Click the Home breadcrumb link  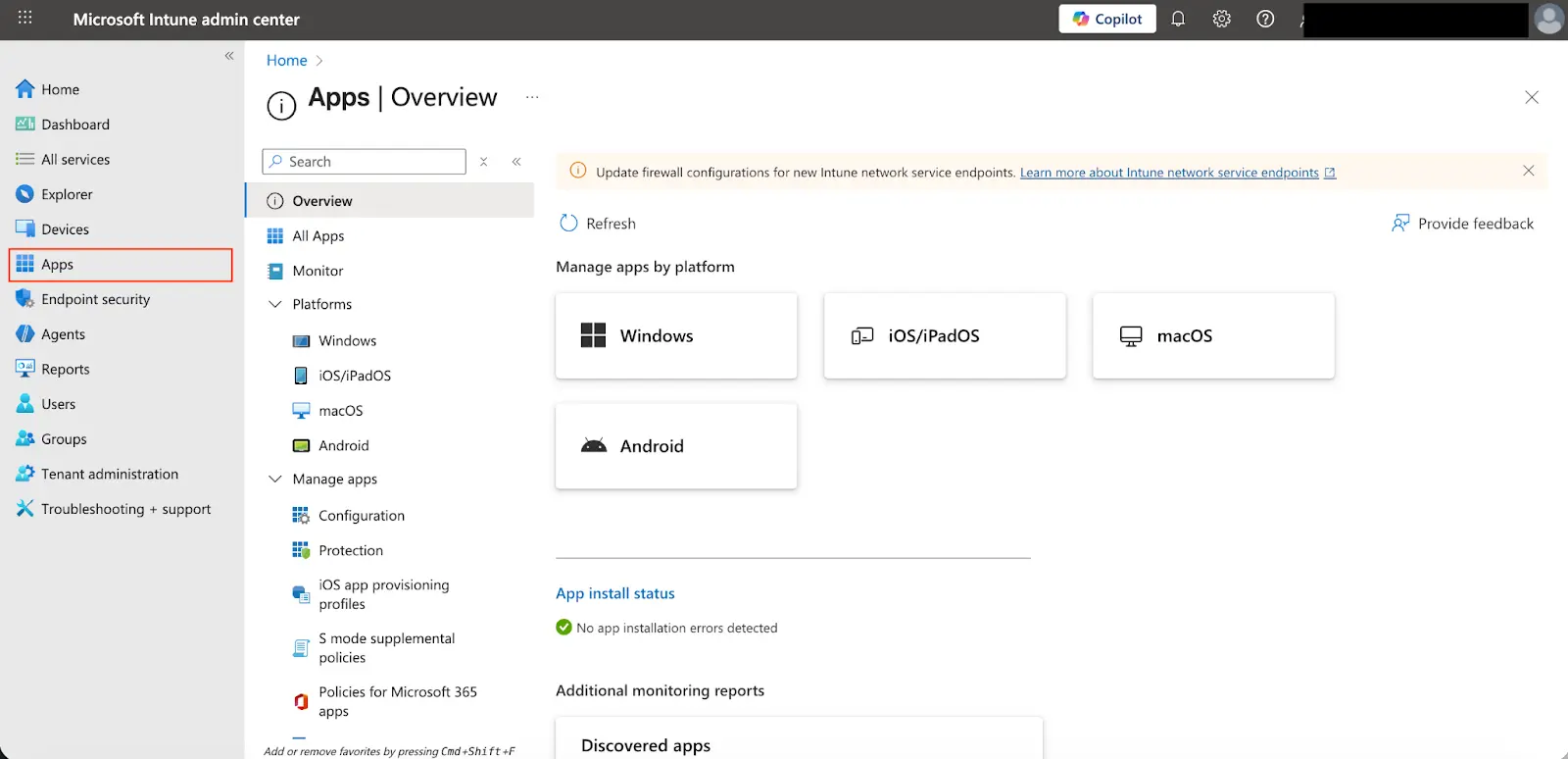point(286,61)
